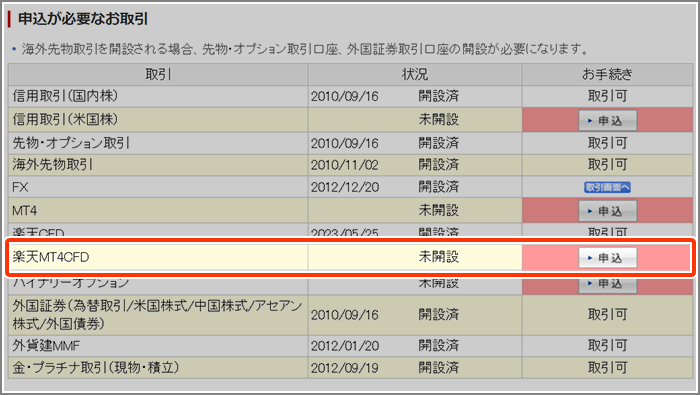Select the 外貨建MMF row label
This screenshot has width=700, height=395.
click(x=46, y=345)
